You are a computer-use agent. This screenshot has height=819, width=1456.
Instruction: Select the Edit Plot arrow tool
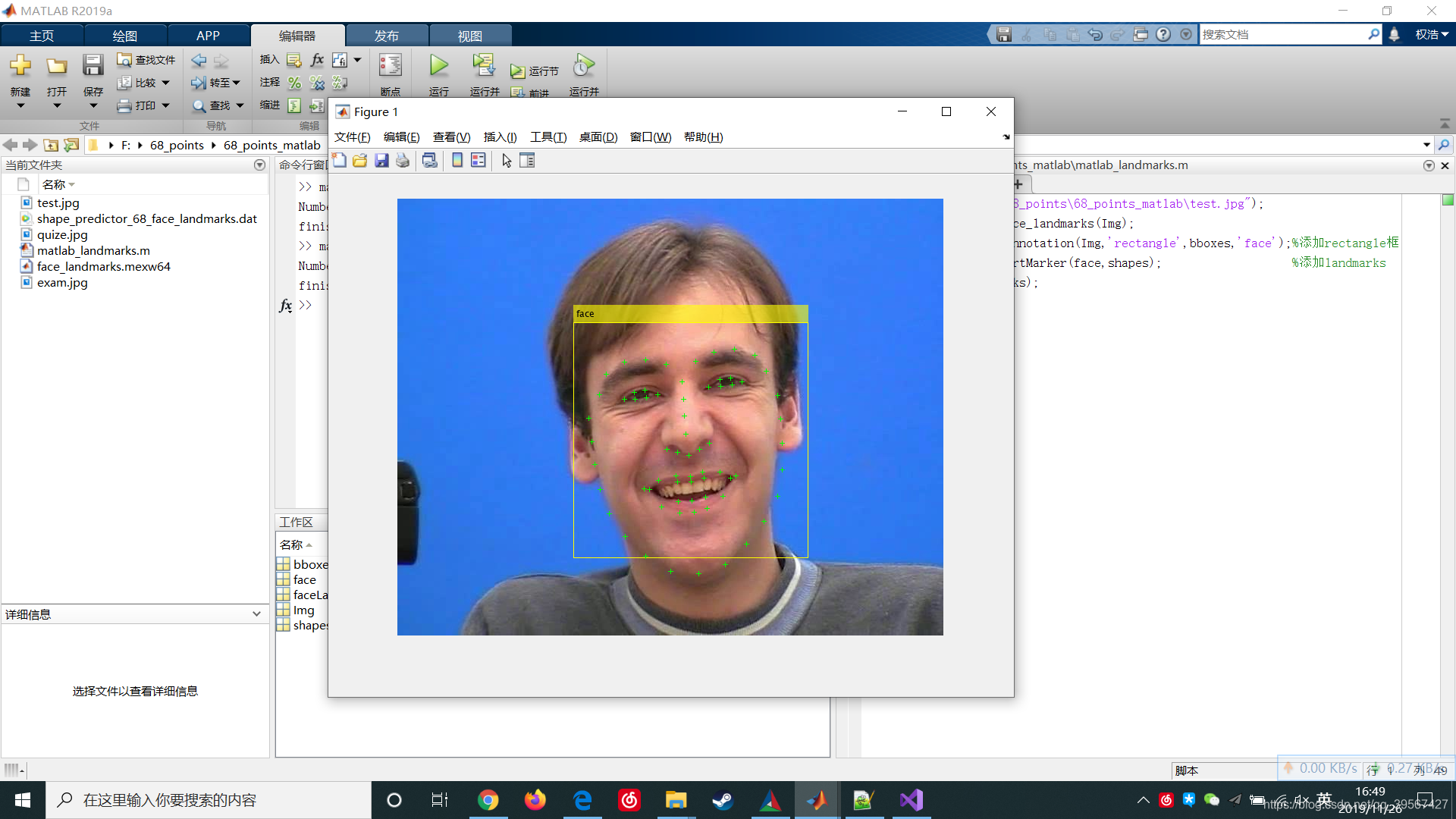(x=507, y=160)
